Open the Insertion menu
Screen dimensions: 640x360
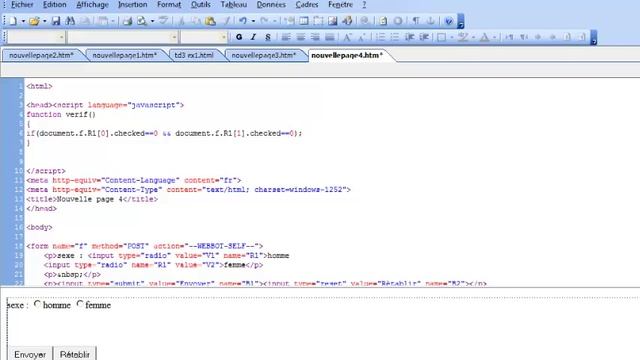[133, 4]
